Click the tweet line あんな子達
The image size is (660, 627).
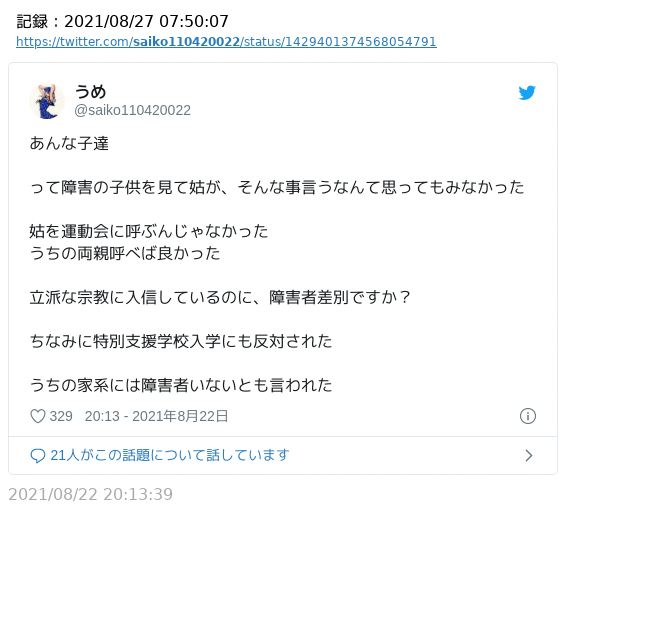tap(69, 143)
